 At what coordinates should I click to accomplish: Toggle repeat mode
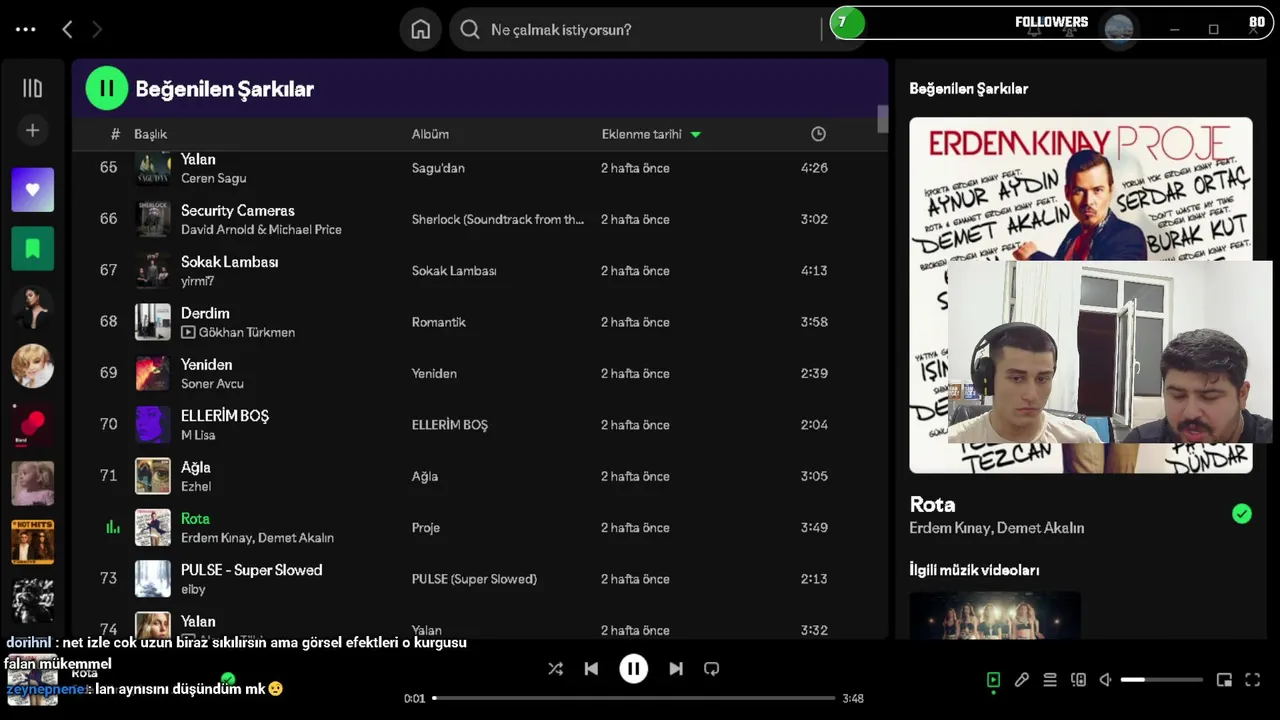point(711,669)
